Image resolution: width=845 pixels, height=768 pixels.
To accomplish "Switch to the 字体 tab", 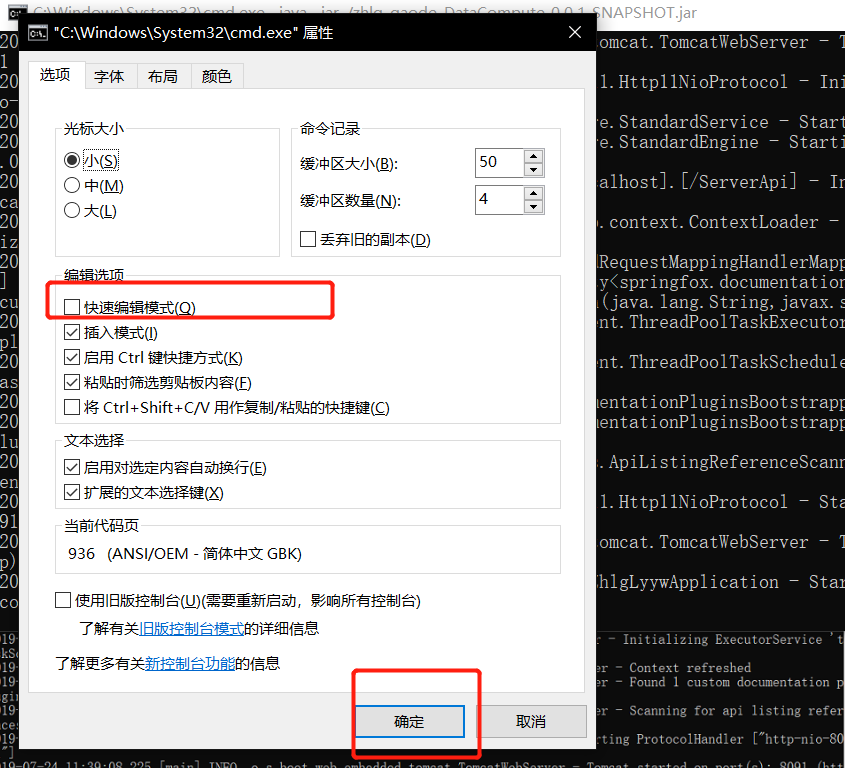I will pos(109,77).
